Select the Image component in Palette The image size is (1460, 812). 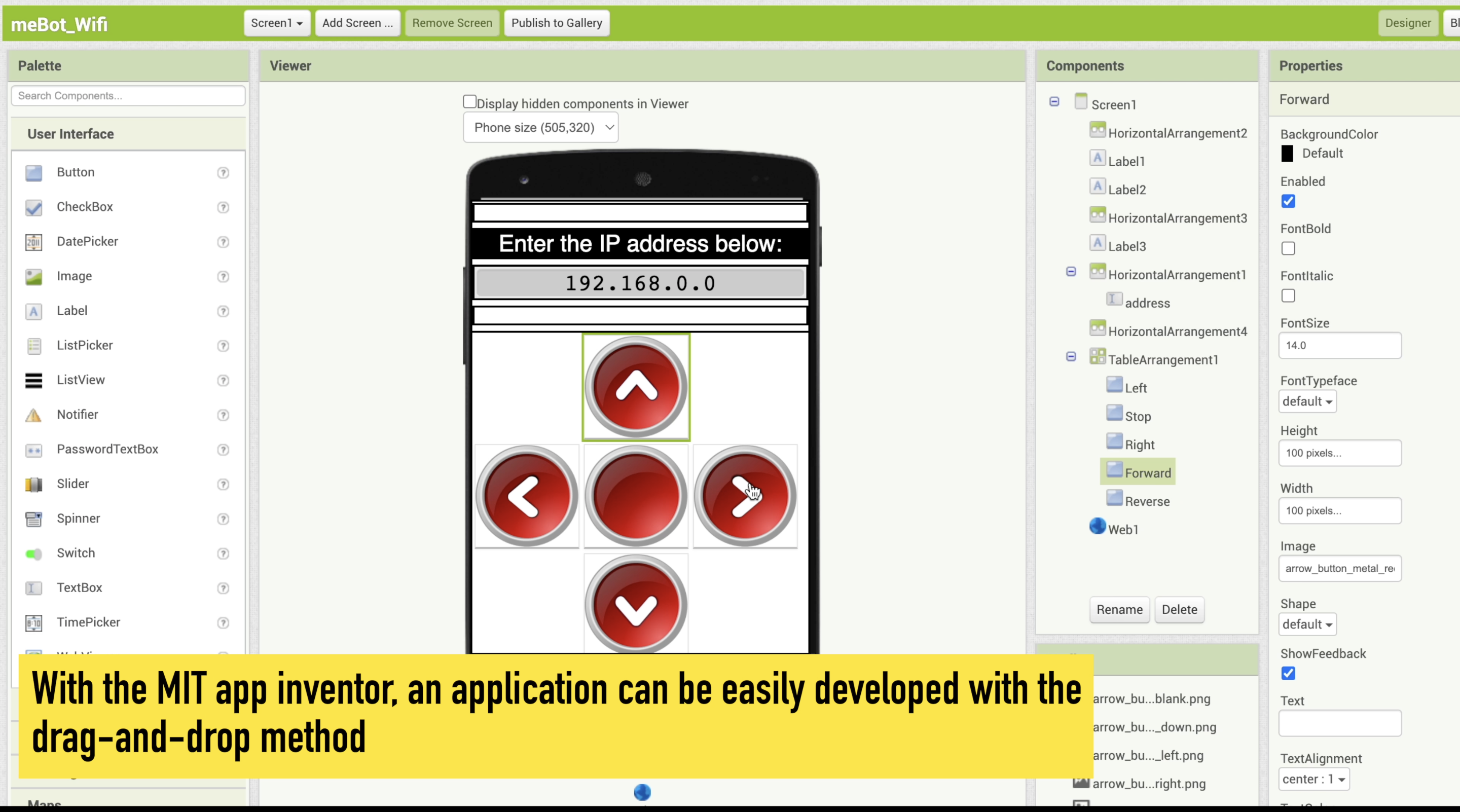click(74, 276)
